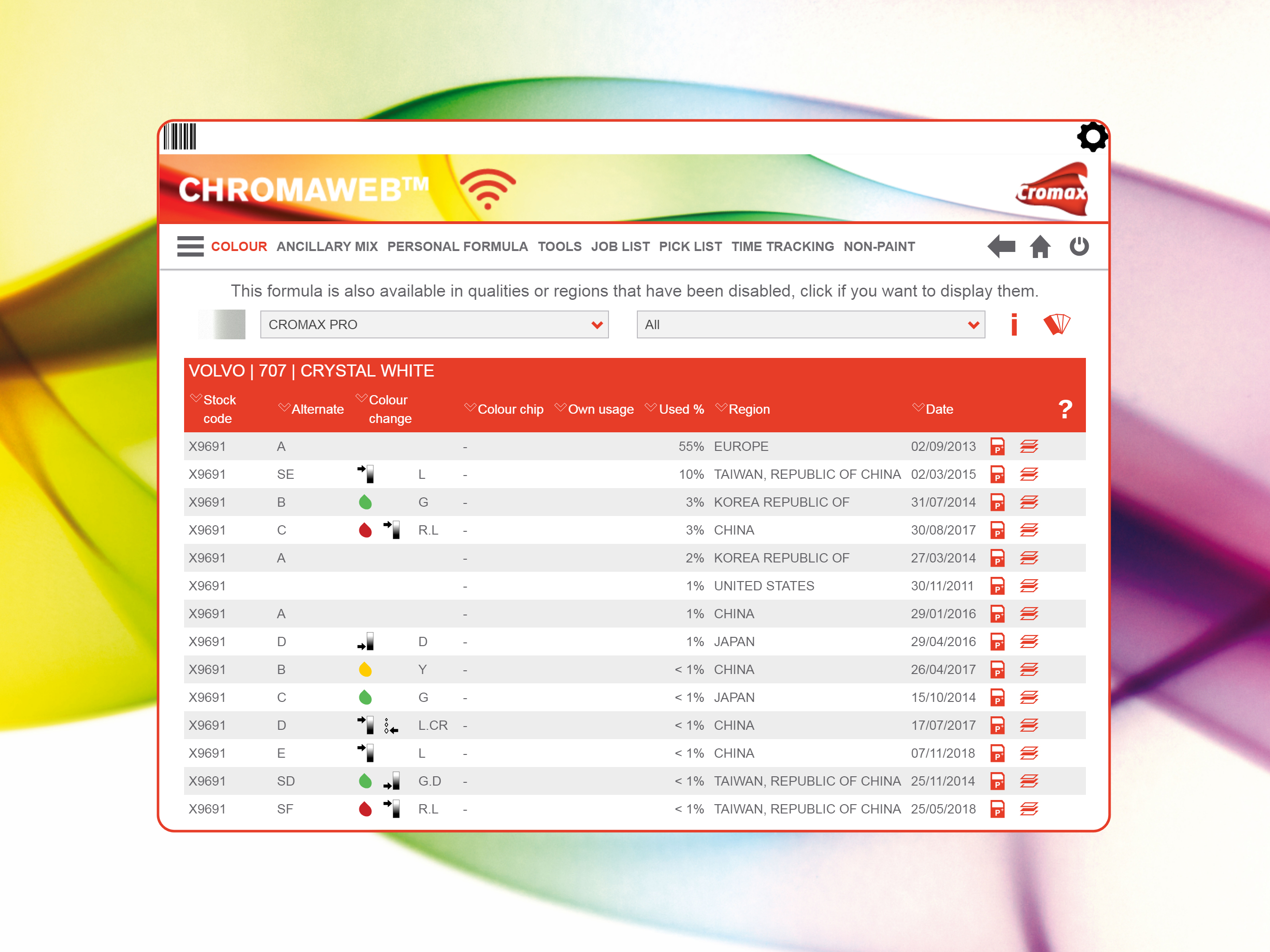Open formula page icon for 02/03/2015 row
Image resolution: width=1270 pixels, height=952 pixels.
997,475
